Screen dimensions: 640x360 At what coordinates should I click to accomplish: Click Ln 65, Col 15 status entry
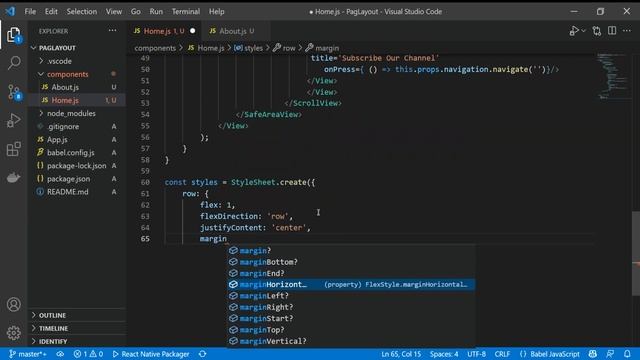(401, 354)
